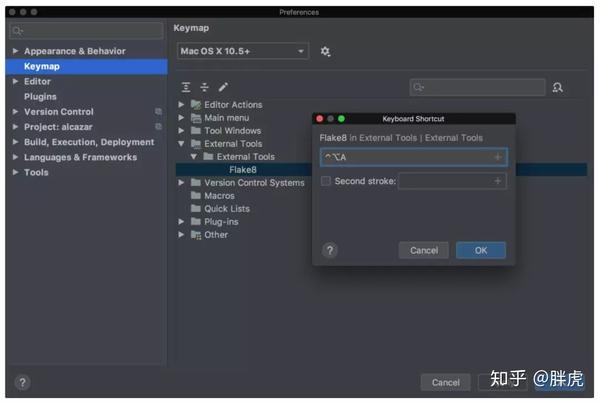Click the pencil edit shortcut icon

pyautogui.click(x=223, y=87)
